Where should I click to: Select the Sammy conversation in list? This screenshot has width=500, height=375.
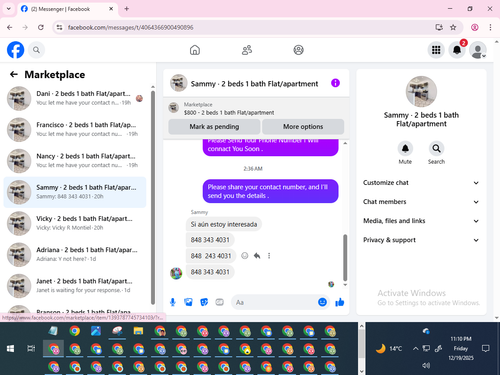tap(75, 192)
